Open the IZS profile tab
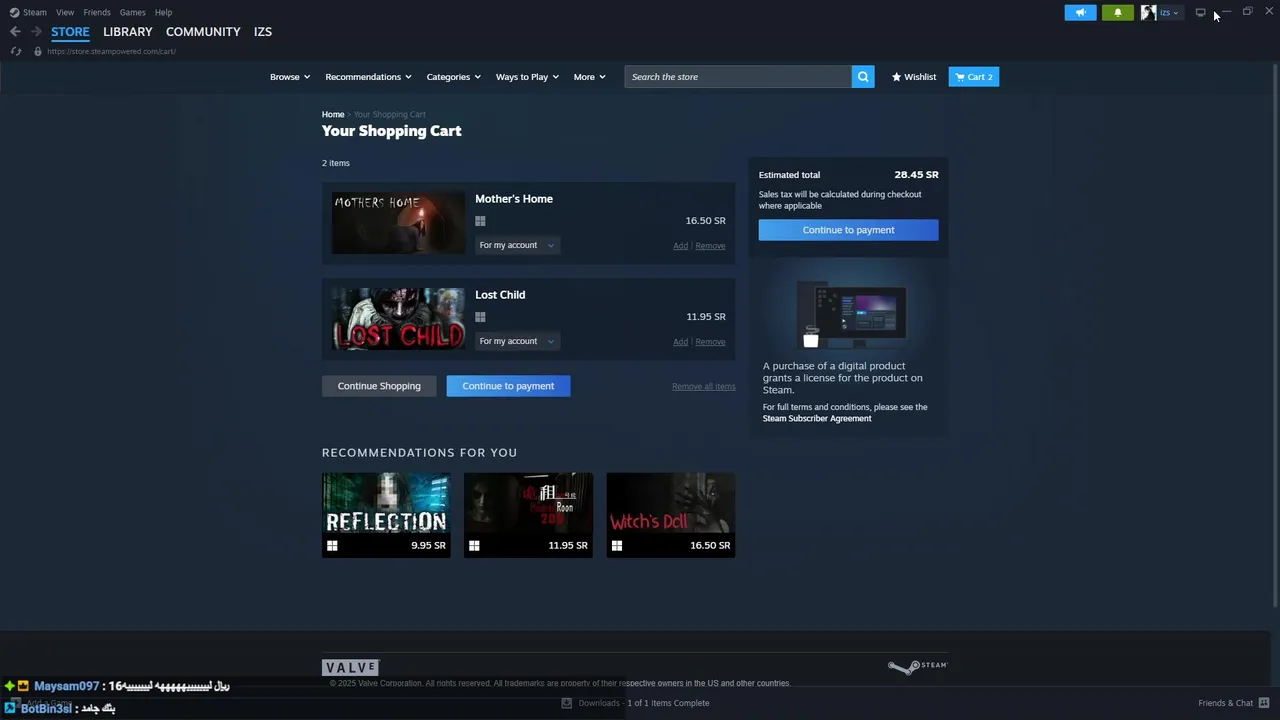Screen dimensions: 1280x720 (x=263, y=32)
